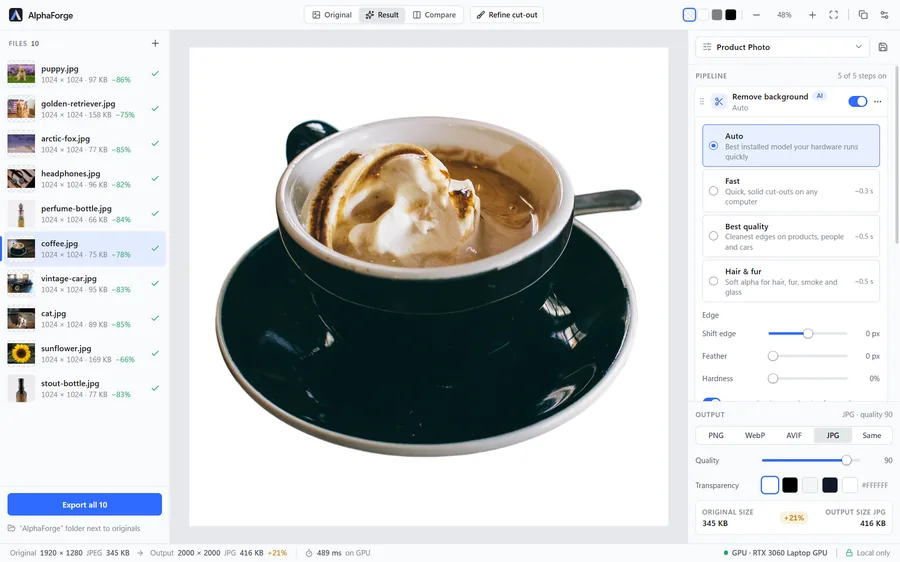Select perfume-bottle.jpg in the file list
This screenshot has height=562, width=900.
click(x=85, y=214)
